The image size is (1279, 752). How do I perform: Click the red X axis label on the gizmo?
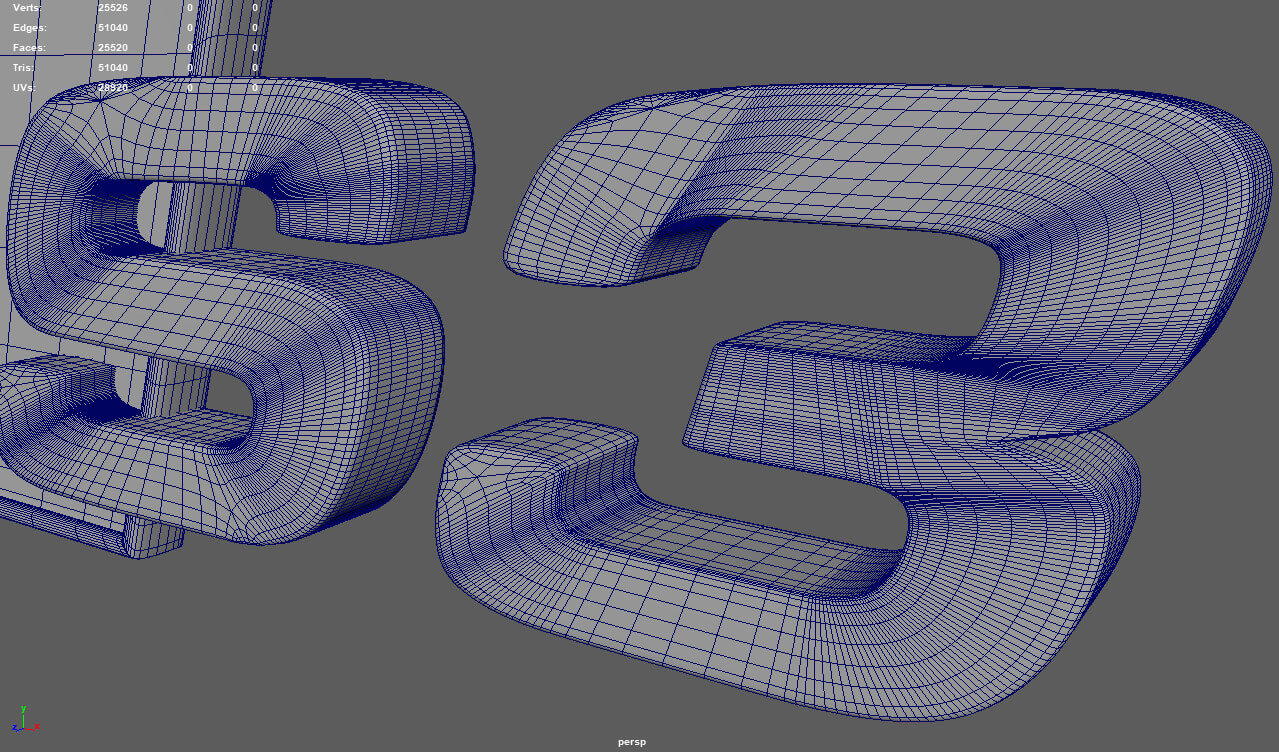[37, 727]
